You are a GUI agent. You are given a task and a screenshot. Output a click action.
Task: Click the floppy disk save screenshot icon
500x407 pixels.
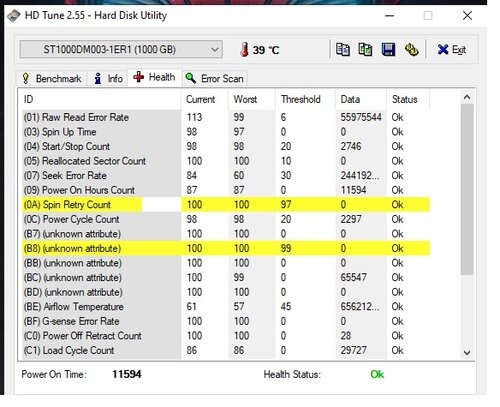(x=388, y=50)
